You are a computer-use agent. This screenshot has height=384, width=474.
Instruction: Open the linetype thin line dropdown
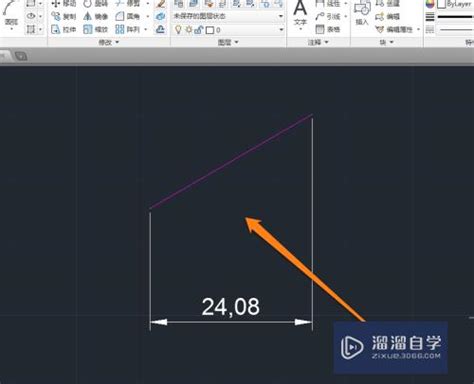tap(456, 30)
